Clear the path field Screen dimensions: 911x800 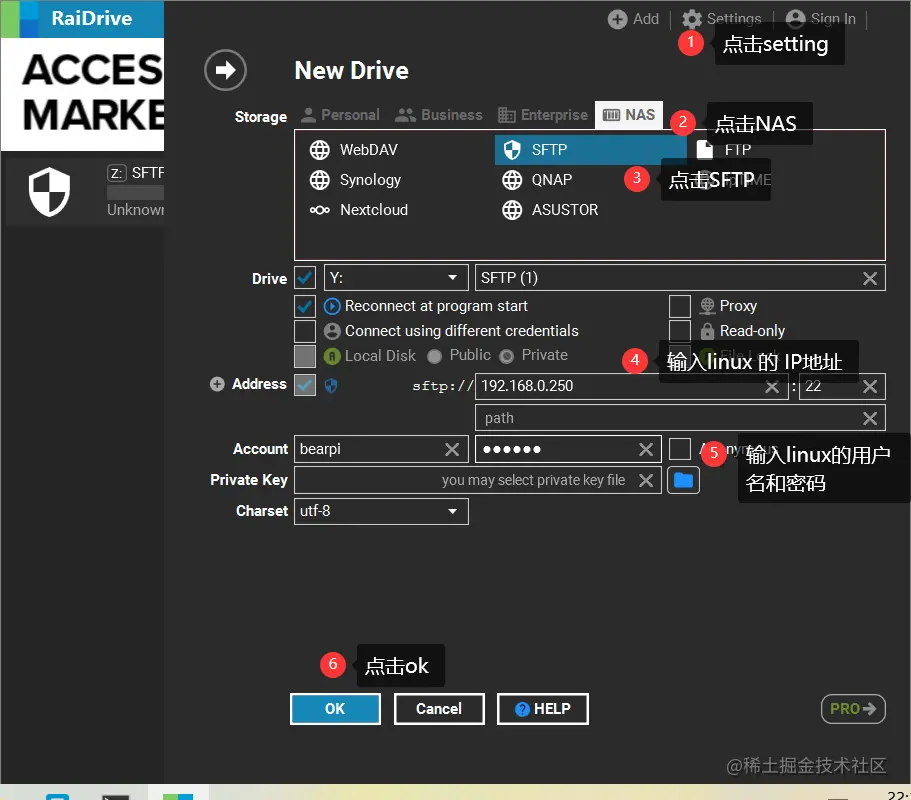point(870,418)
